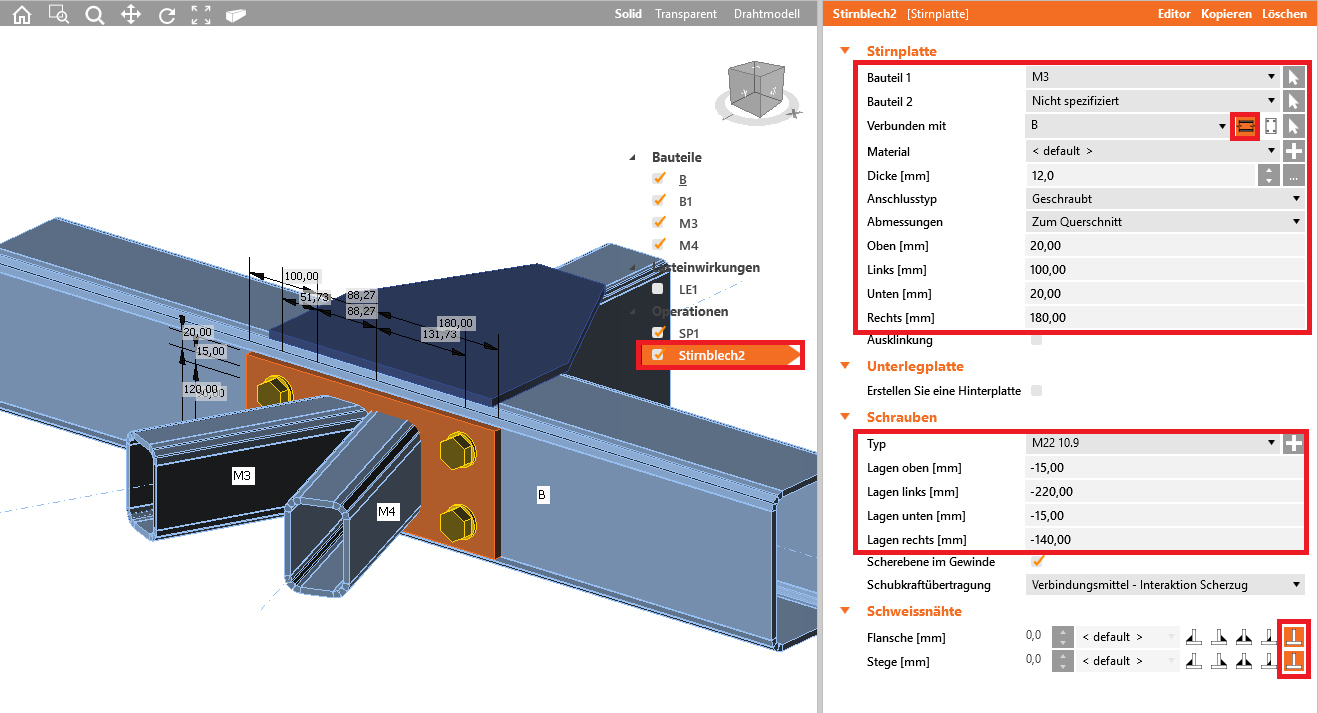The image size is (1318, 713).
Task: Click the home view icon
Action: coord(21,14)
